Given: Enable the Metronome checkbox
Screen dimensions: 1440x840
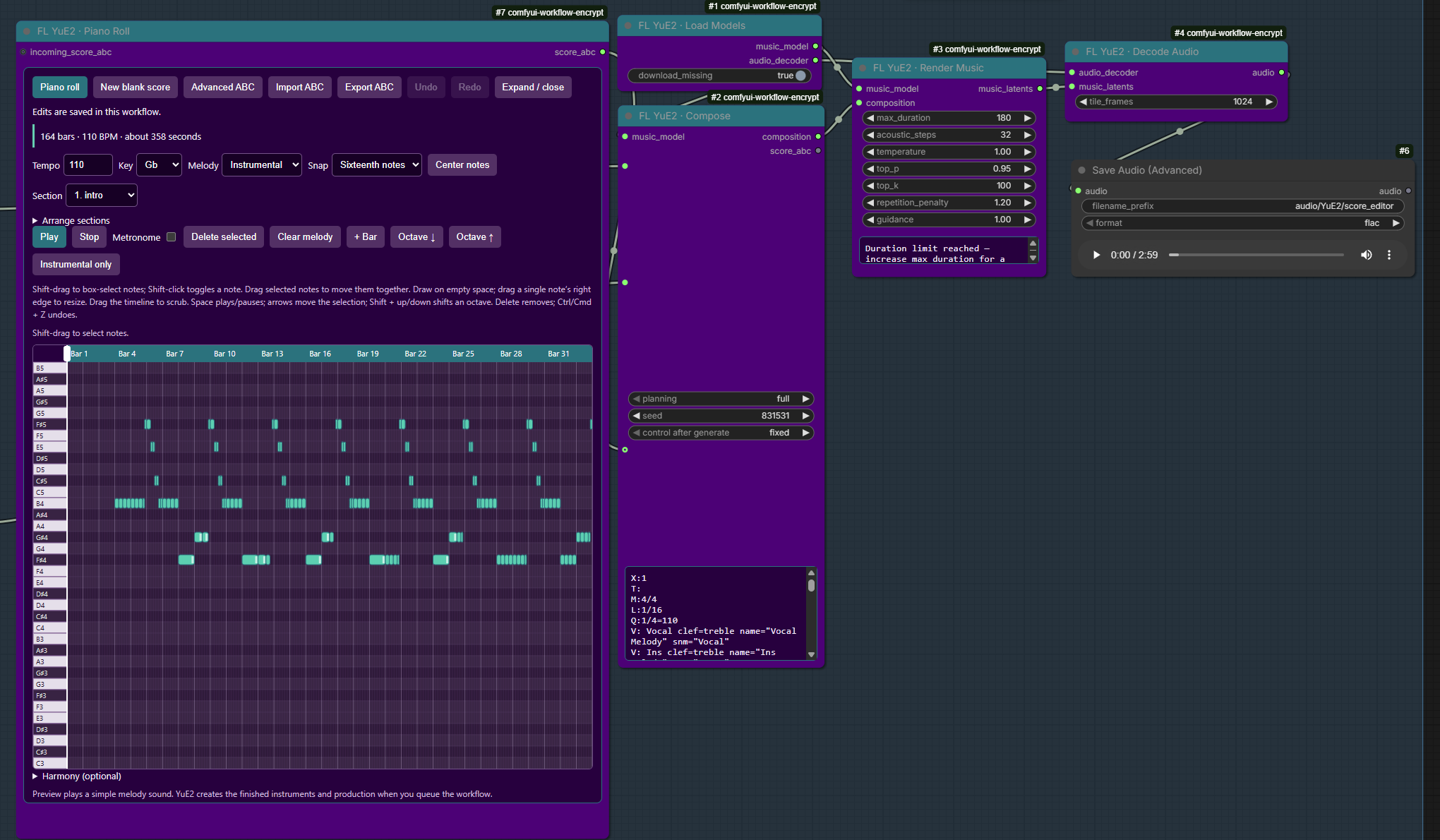Looking at the screenshot, I should (171, 237).
